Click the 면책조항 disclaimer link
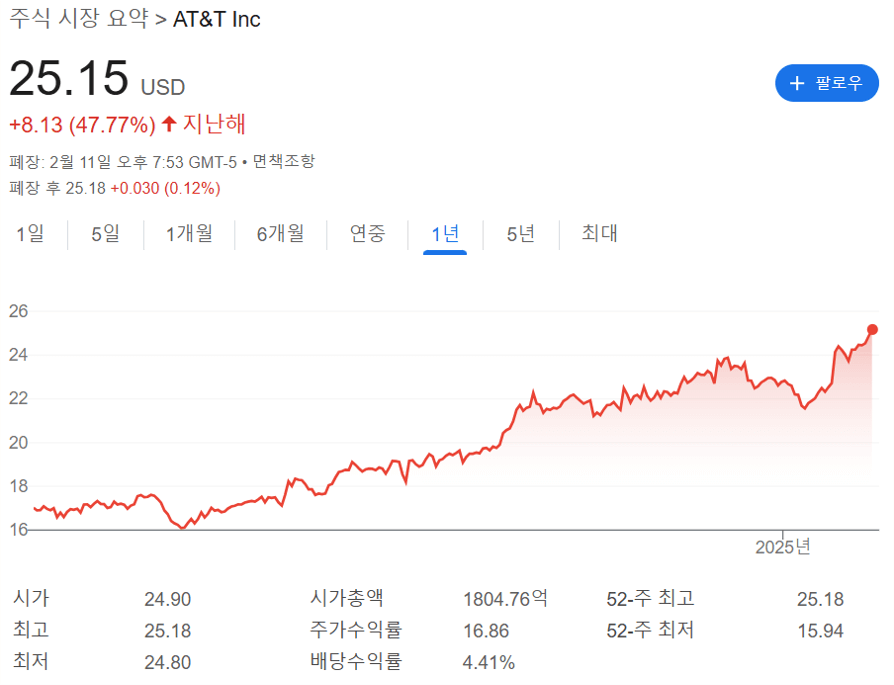The height and width of the screenshot is (685, 894). [x=283, y=162]
